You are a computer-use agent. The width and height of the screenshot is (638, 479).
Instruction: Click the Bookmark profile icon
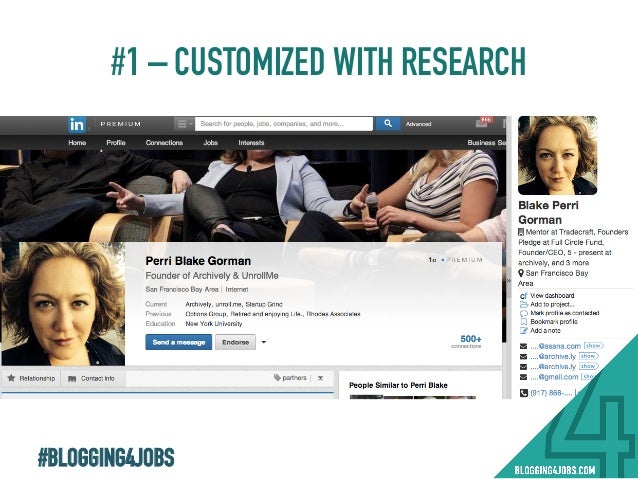point(523,322)
